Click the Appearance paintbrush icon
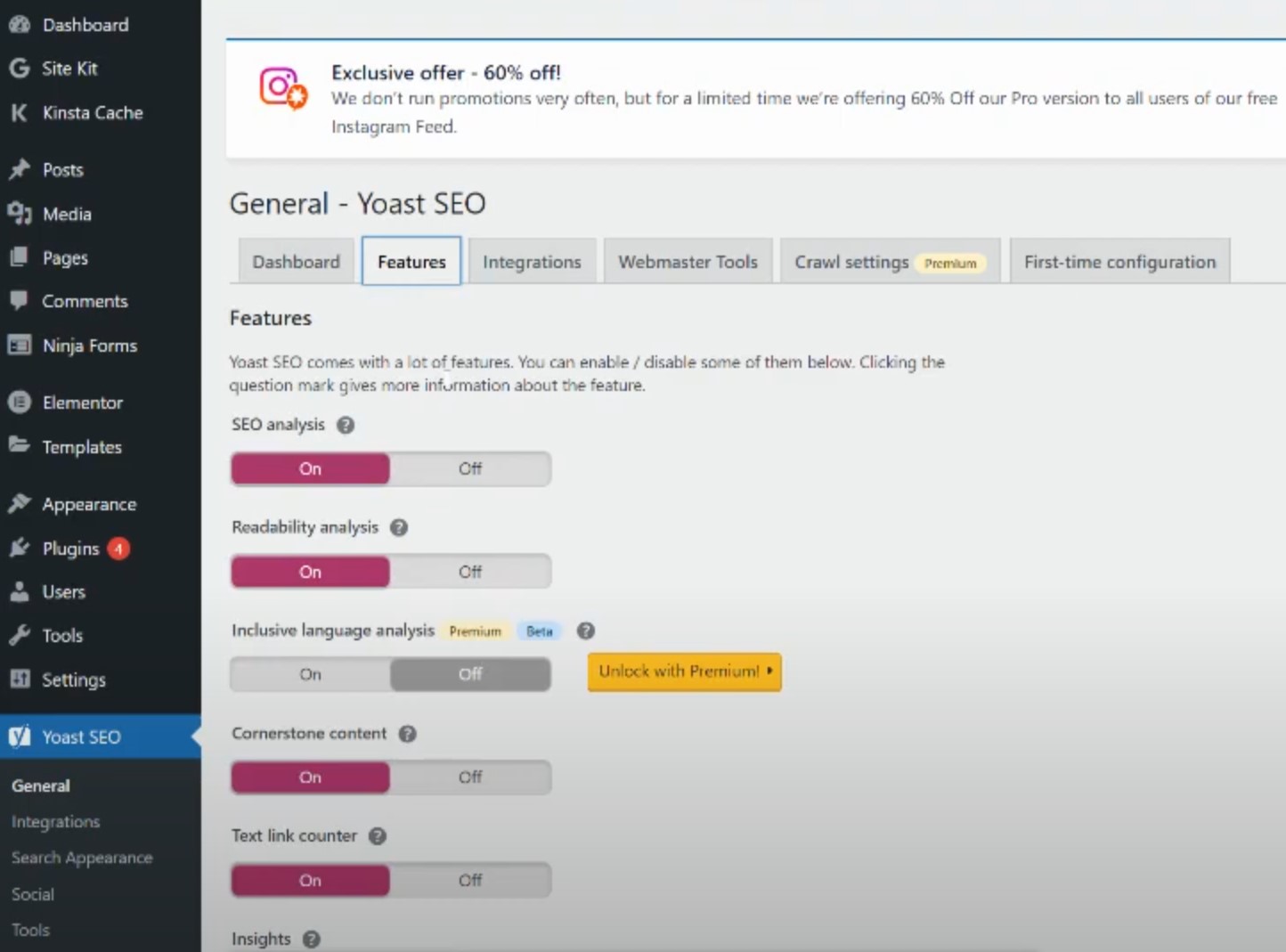The width and height of the screenshot is (1286, 952). point(20,504)
